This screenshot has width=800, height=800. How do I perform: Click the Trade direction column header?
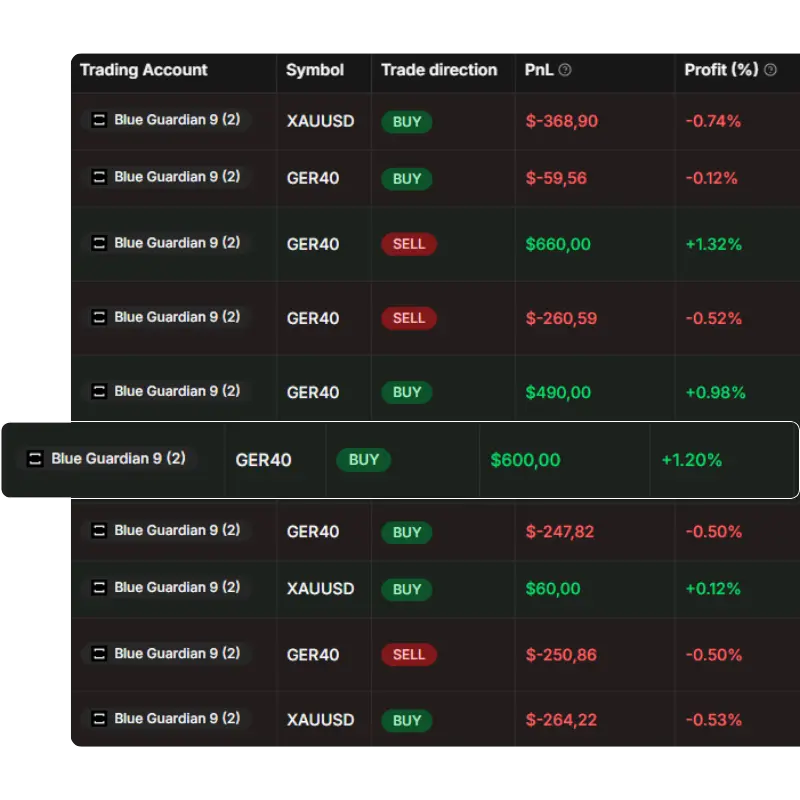point(438,70)
